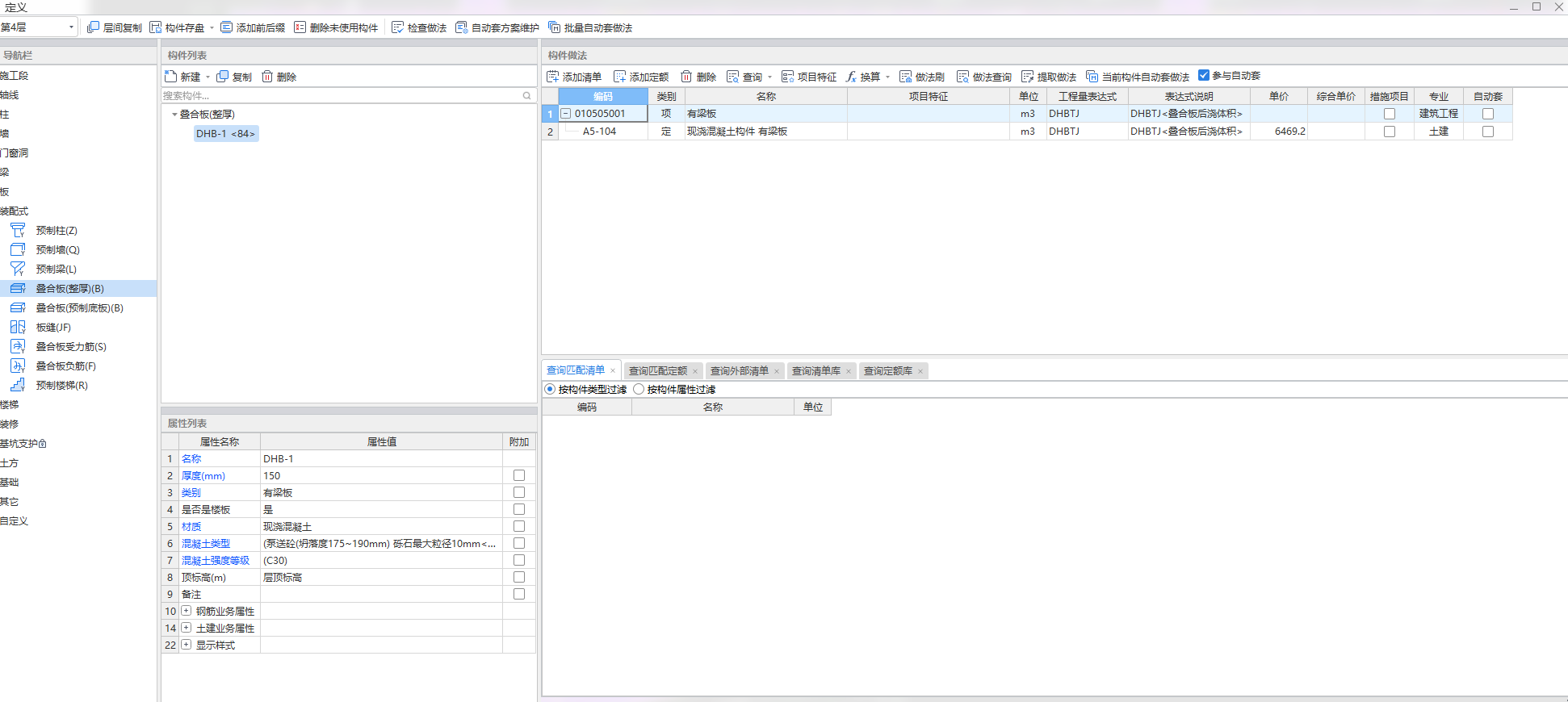Image resolution: width=1568 pixels, height=702 pixels.
Task: Select 叠合板受力筋(S) item
Action: point(71,347)
